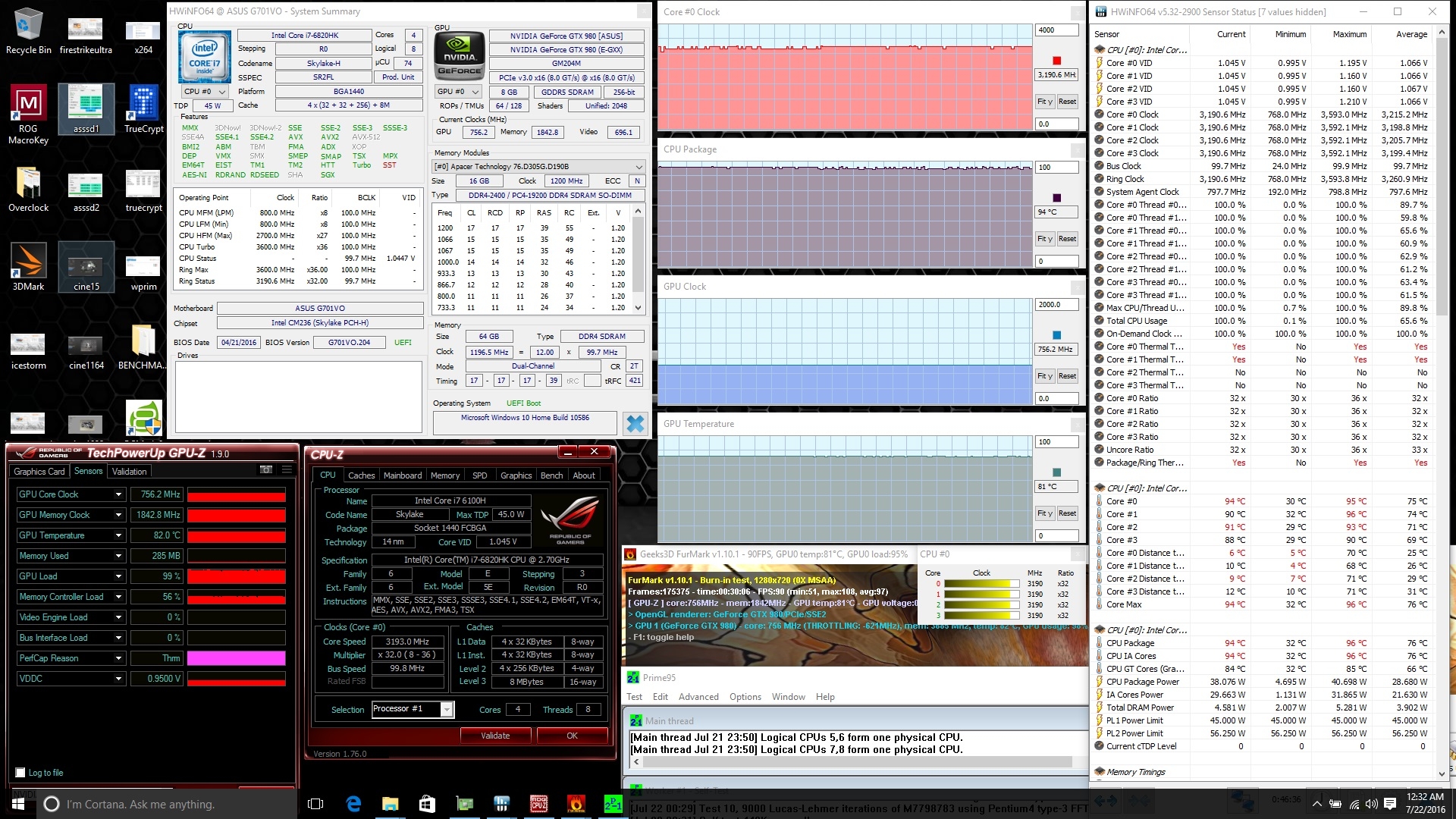The width and height of the screenshot is (1456, 819).
Task: Launch TrueCrypt desktop shortcut
Action: point(143,110)
